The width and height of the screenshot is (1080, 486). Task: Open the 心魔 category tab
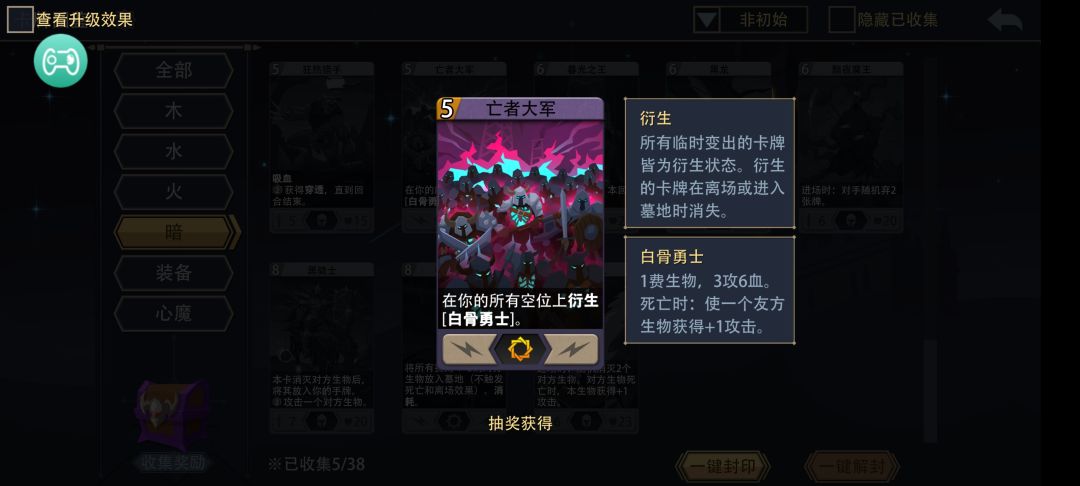pyautogui.click(x=174, y=313)
